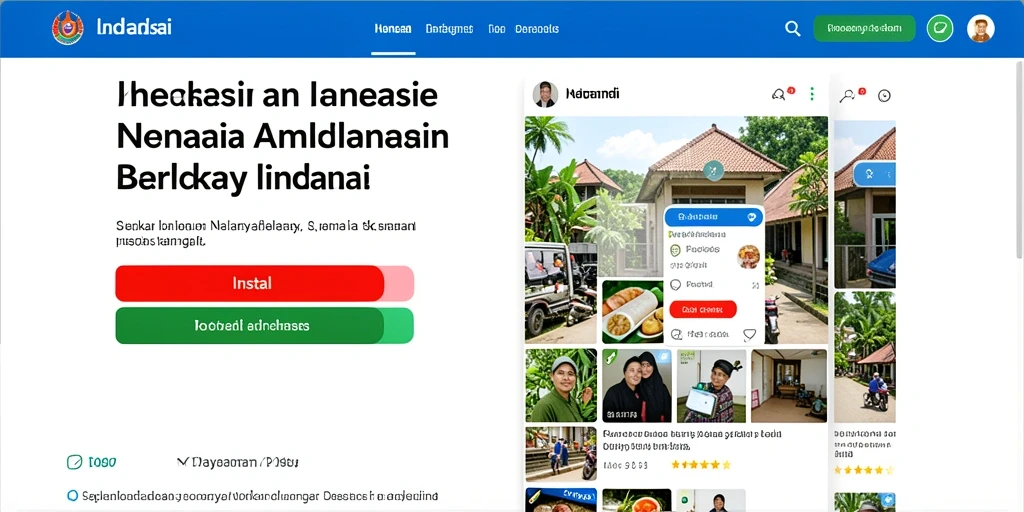The image size is (1024, 512).
Task: Click the red button inside the popup card
Action: coord(703,310)
